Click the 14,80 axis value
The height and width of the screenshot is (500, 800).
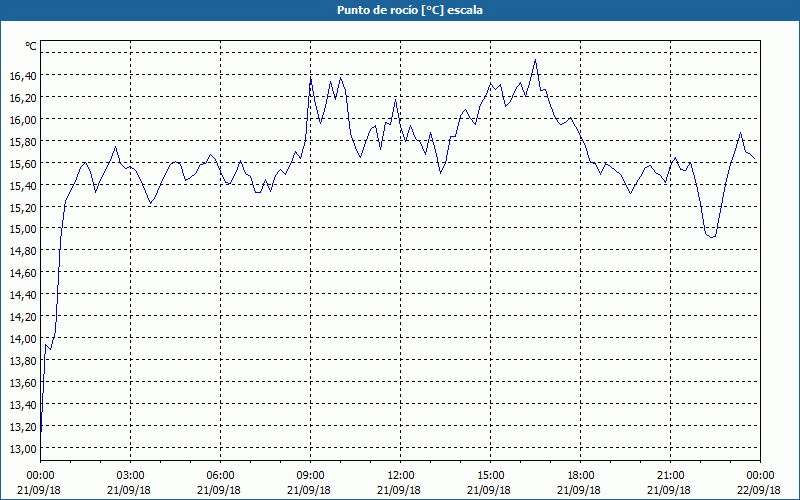point(23,251)
